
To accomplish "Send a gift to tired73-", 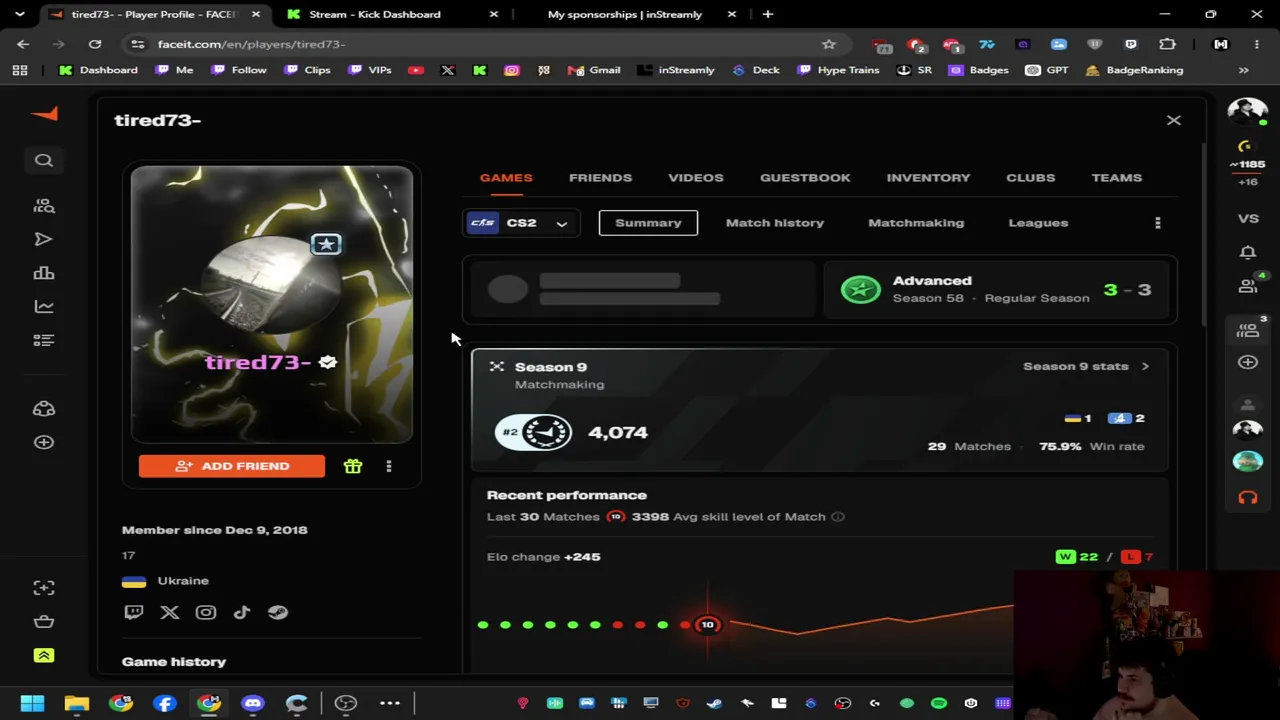I will click(352, 466).
